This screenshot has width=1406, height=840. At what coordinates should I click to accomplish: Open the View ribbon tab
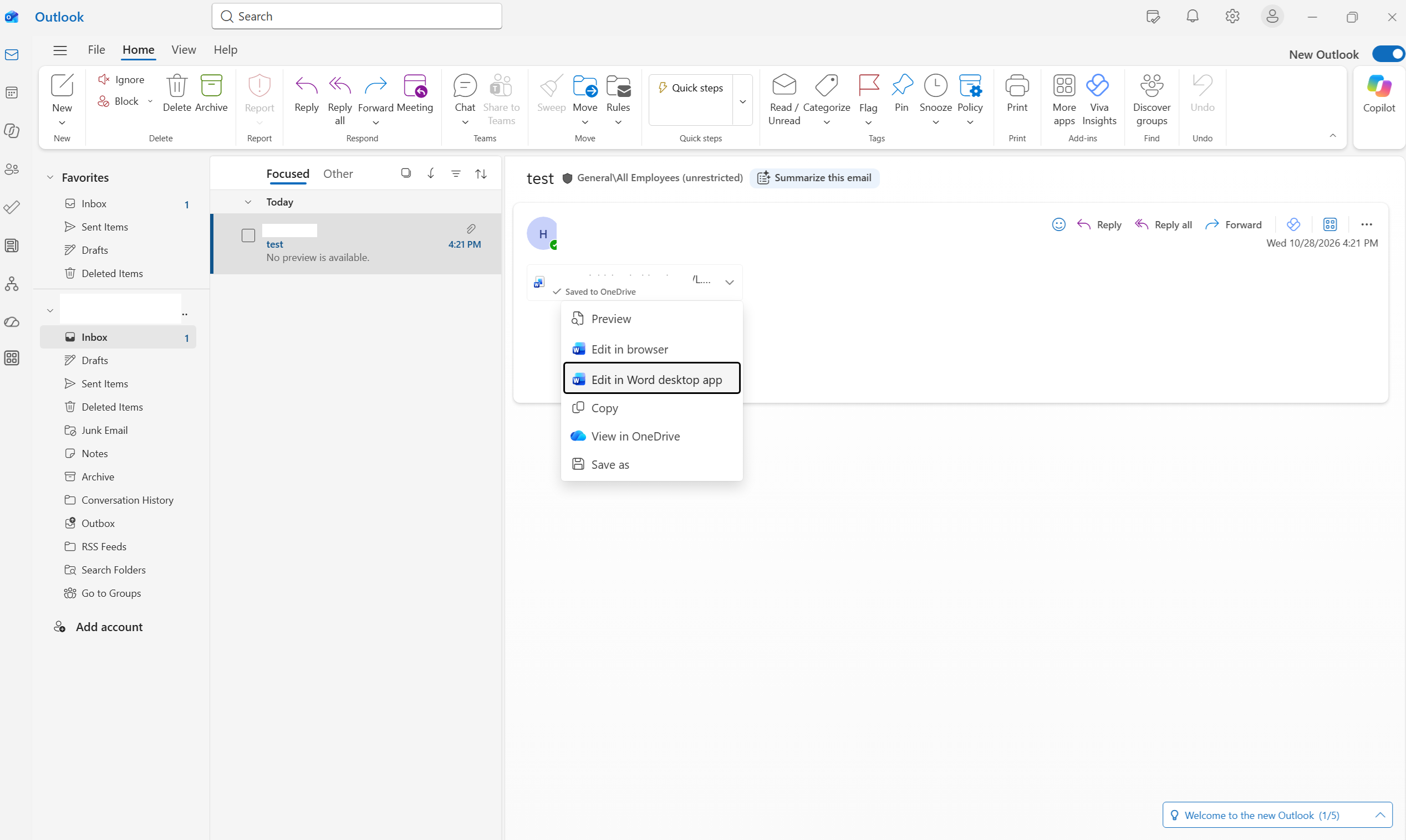click(184, 50)
